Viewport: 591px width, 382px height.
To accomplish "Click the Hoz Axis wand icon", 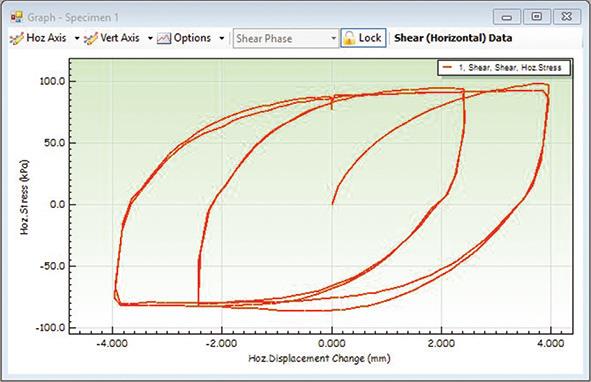I will (17, 38).
